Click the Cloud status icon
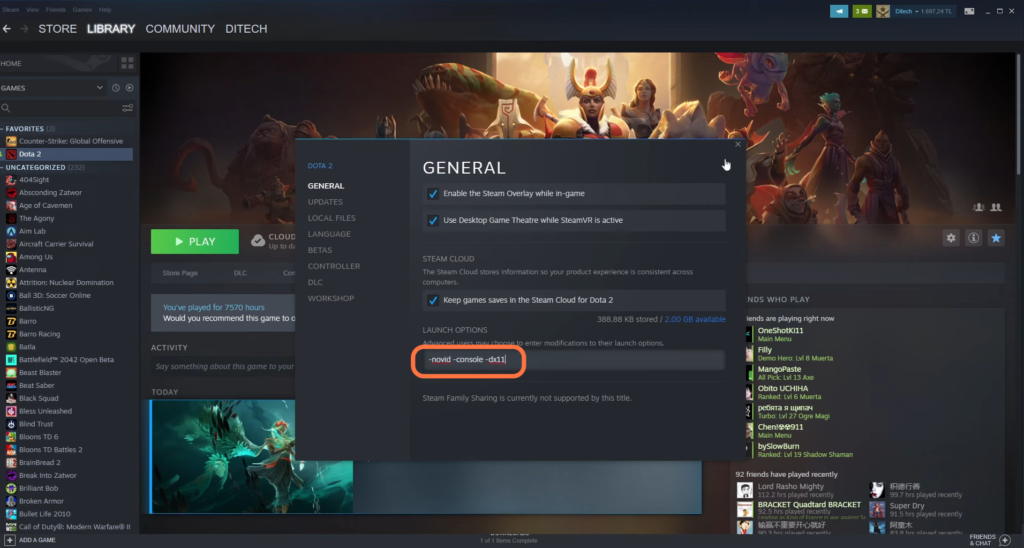This screenshot has width=1024, height=548. pos(258,241)
